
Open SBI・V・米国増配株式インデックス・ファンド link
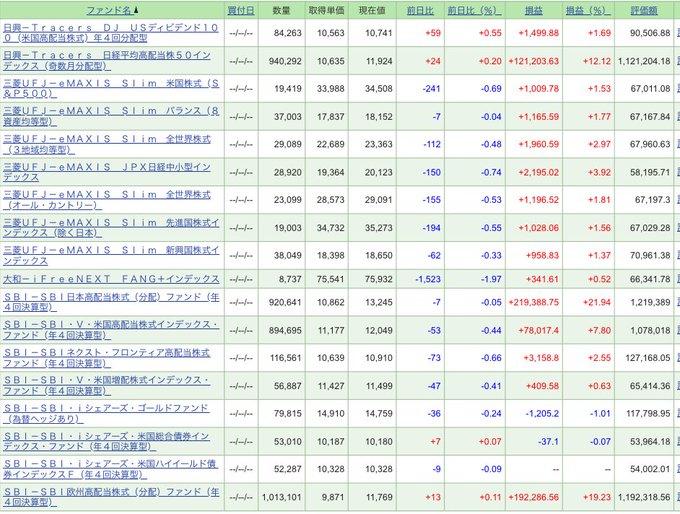[107, 386]
